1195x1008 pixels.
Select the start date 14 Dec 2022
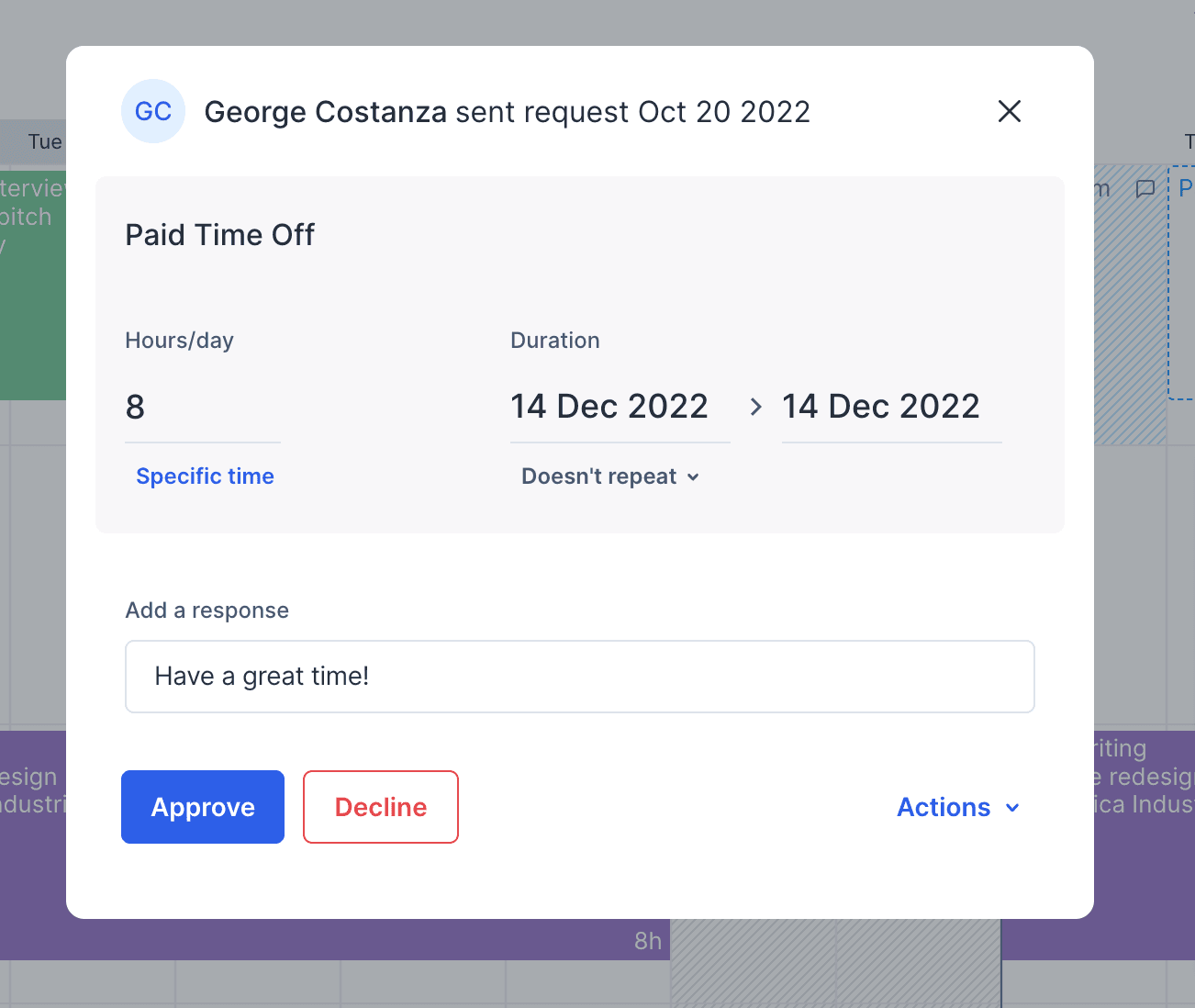[x=609, y=407]
